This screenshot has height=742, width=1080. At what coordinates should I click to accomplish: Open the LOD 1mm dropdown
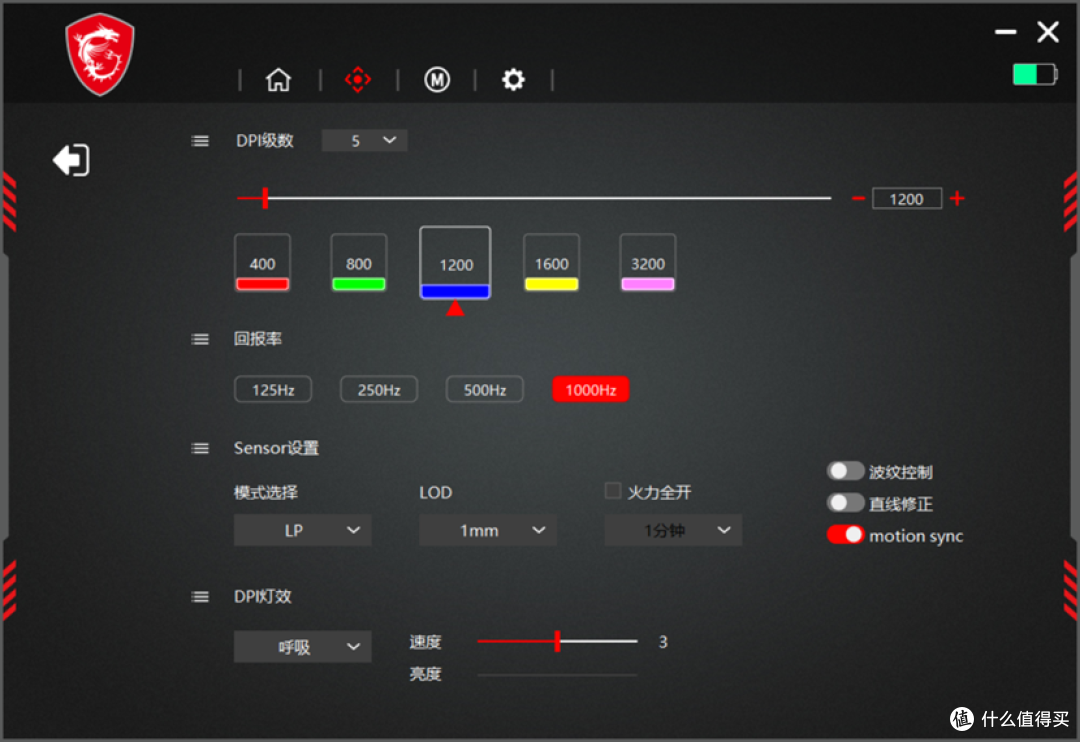pyautogui.click(x=488, y=530)
